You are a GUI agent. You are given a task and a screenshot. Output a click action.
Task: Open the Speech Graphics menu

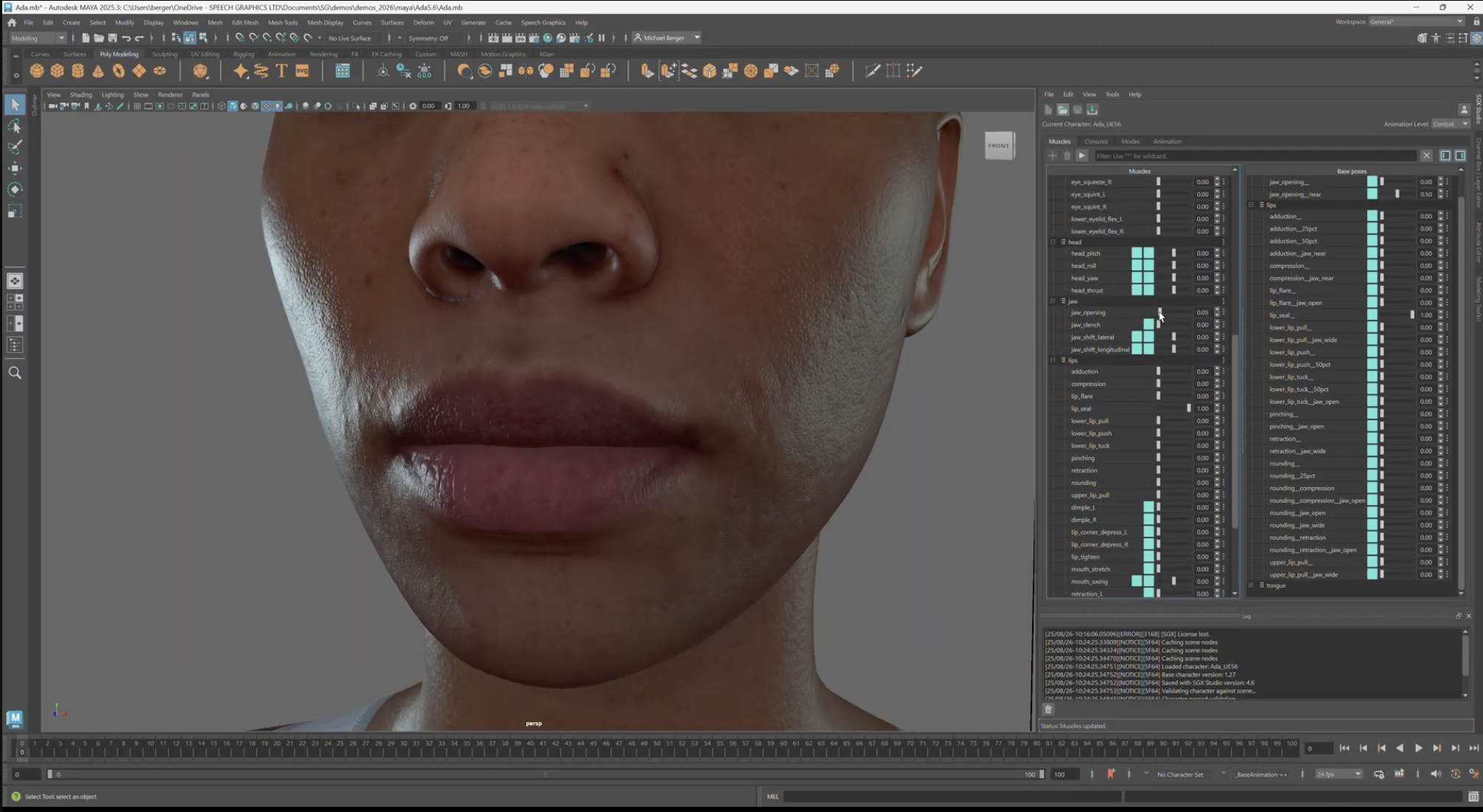(543, 22)
